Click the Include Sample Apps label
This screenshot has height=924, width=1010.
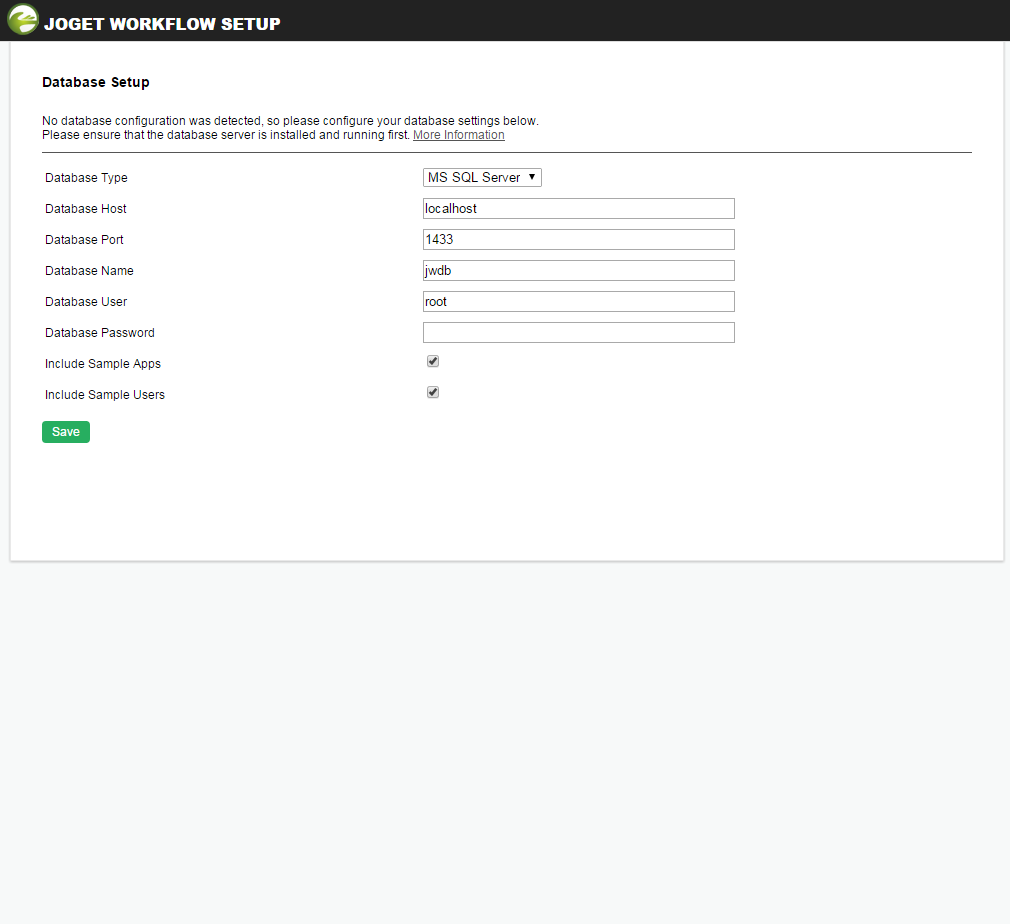(x=103, y=364)
